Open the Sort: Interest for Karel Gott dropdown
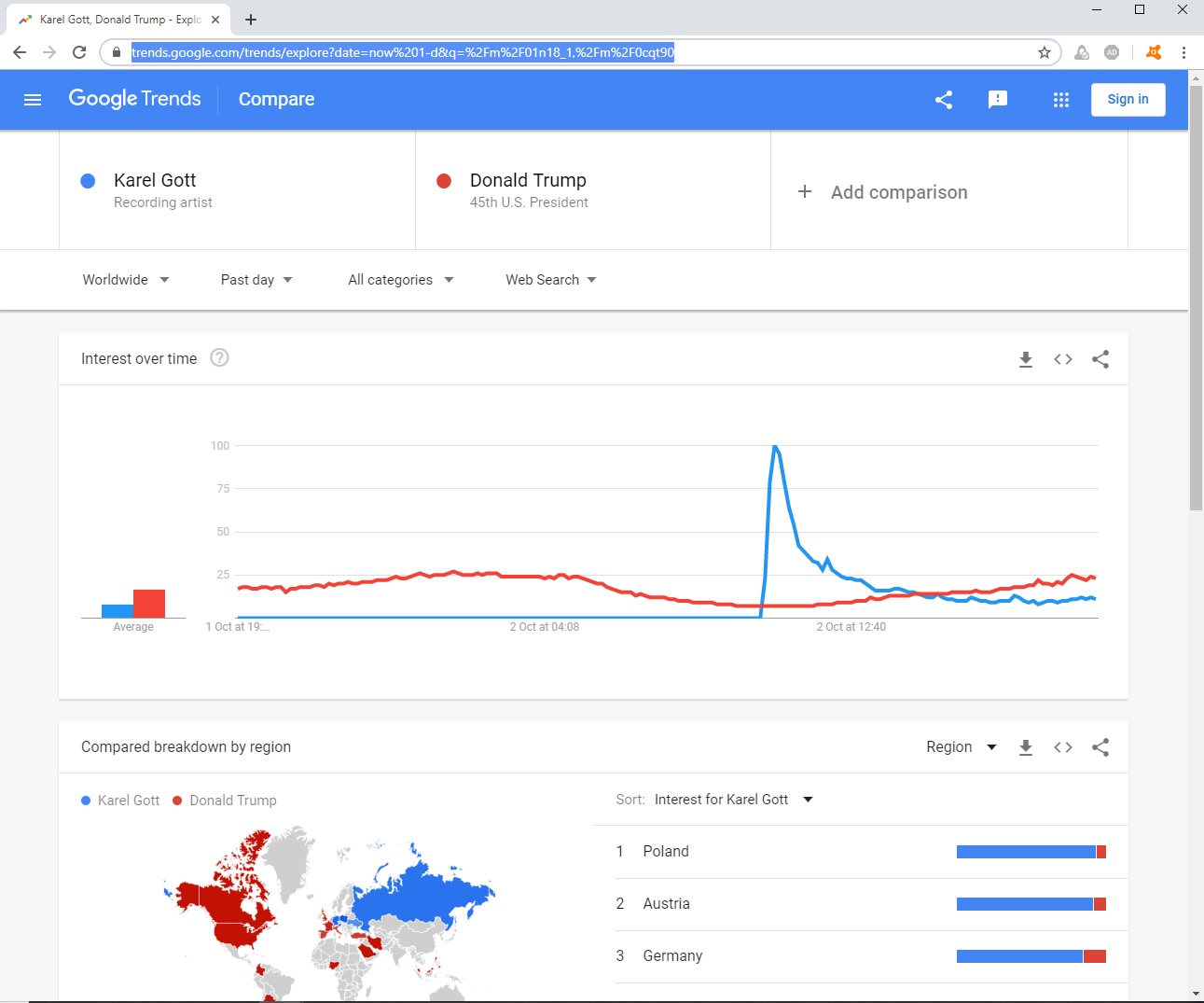Viewport: 1204px width, 1003px height. [734, 800]
